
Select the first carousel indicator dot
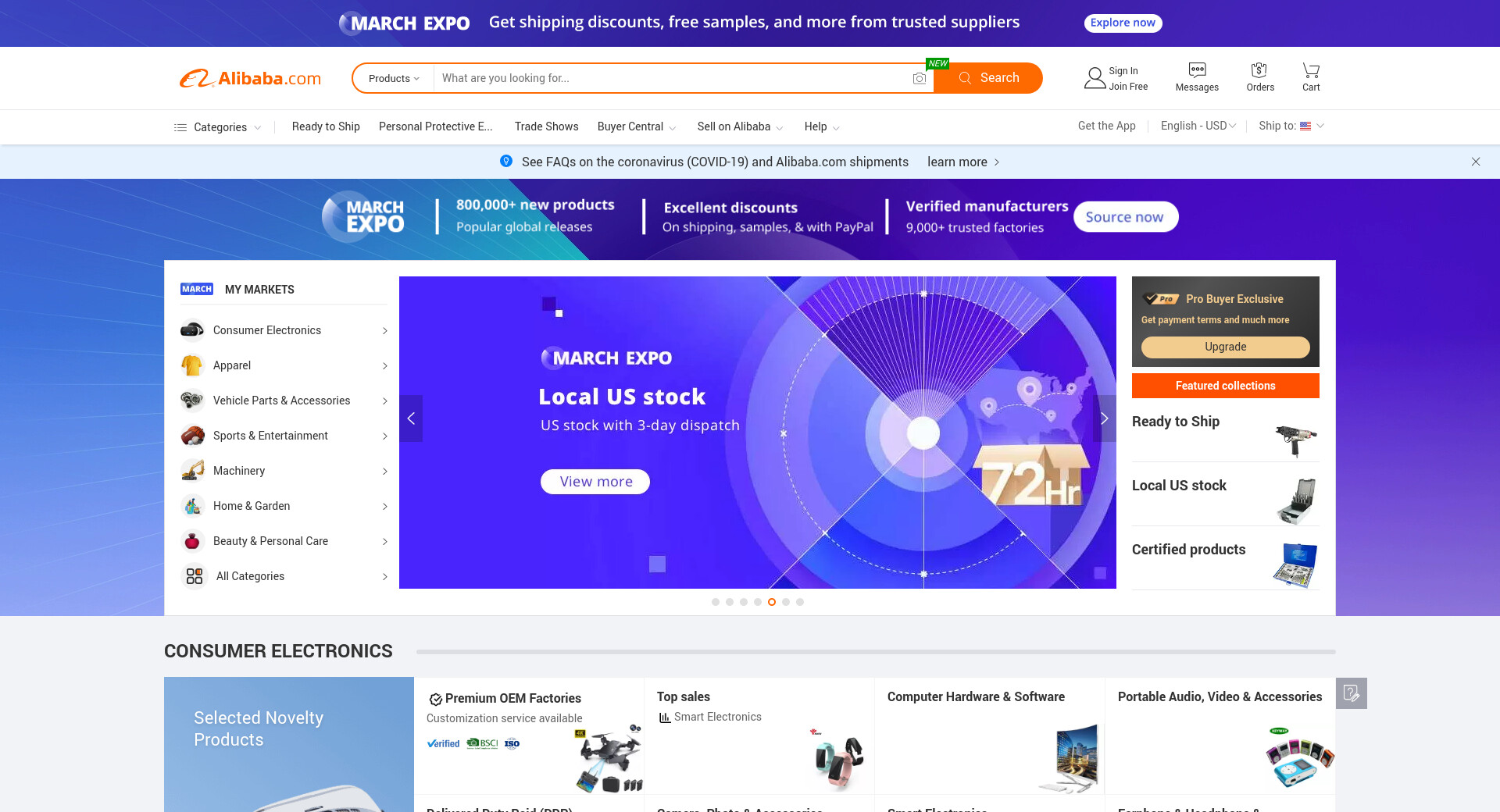pyautogui.click(x=716, y=602)
